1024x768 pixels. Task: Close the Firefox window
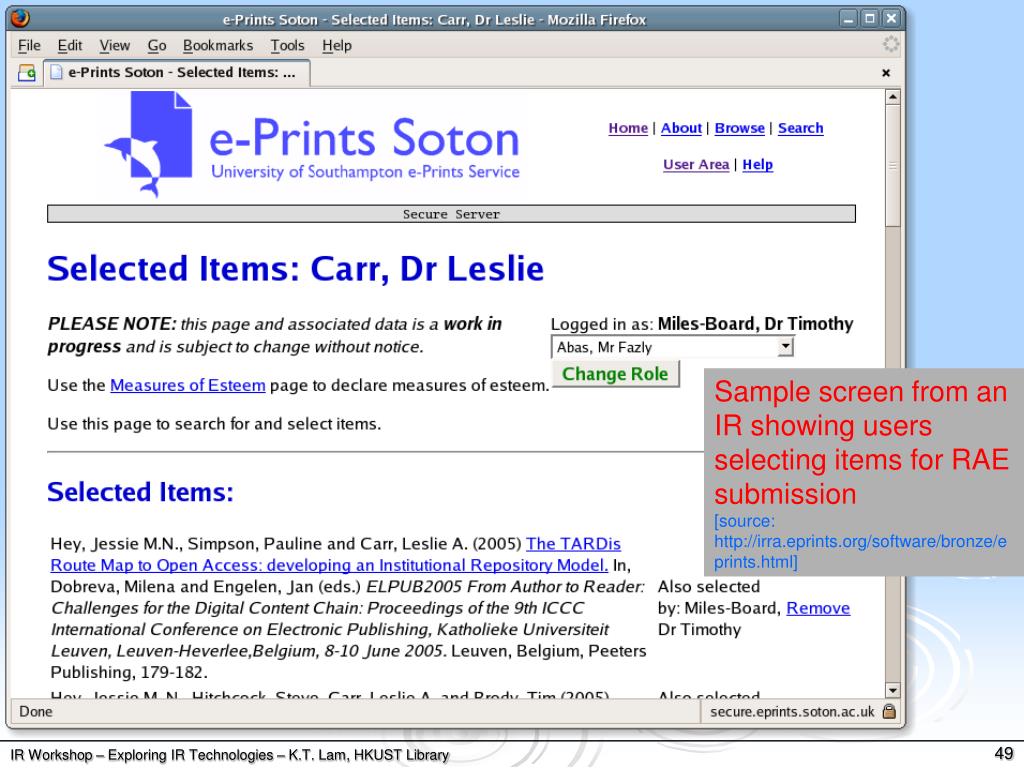coord(891,19)
